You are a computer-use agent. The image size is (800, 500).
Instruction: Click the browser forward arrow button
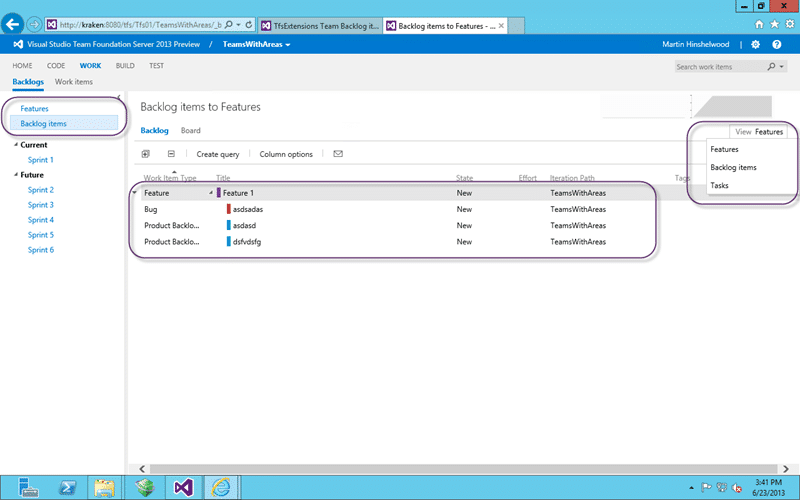click(34, 24)
